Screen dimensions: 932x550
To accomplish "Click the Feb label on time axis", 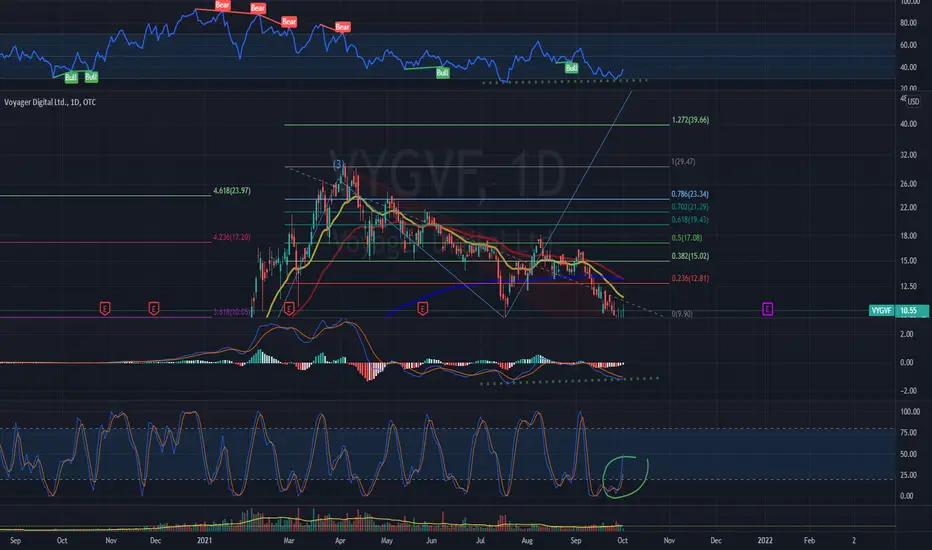I will (x=810, y=540).
